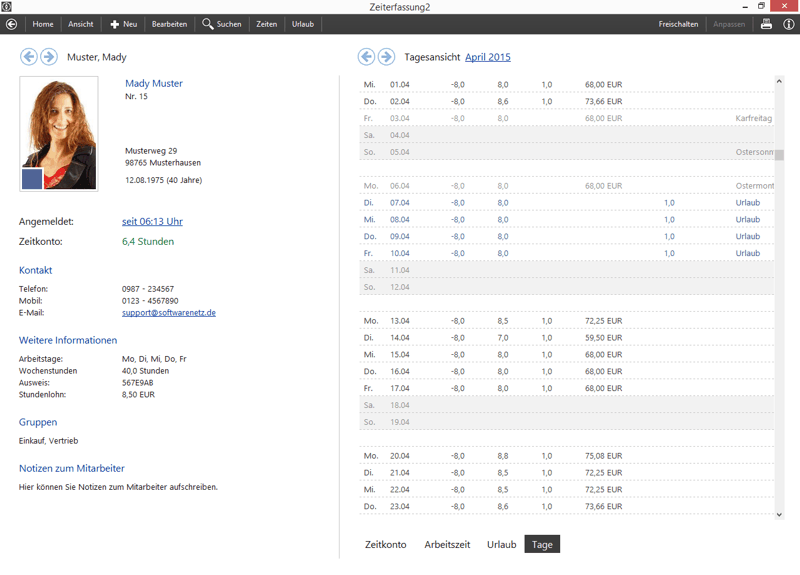The image size is (800, 575).
Task: Open the Suchen search tool
Action: [x=221, y=24]
